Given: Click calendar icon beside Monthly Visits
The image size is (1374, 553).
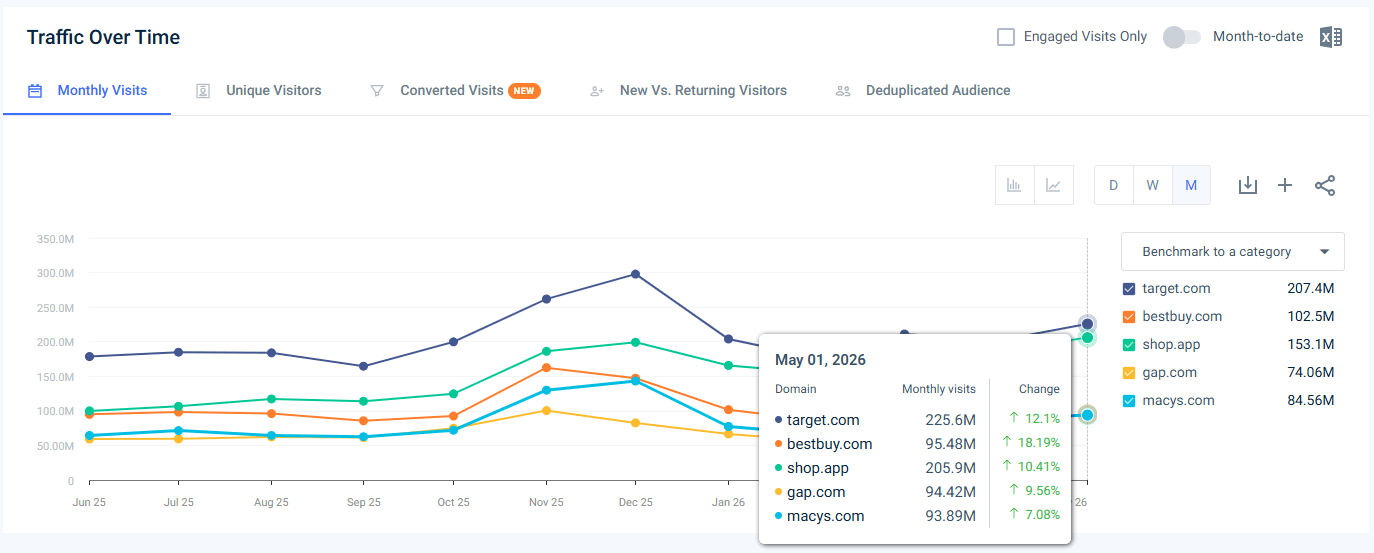Looking at the screenshot, I should (35, 91).
